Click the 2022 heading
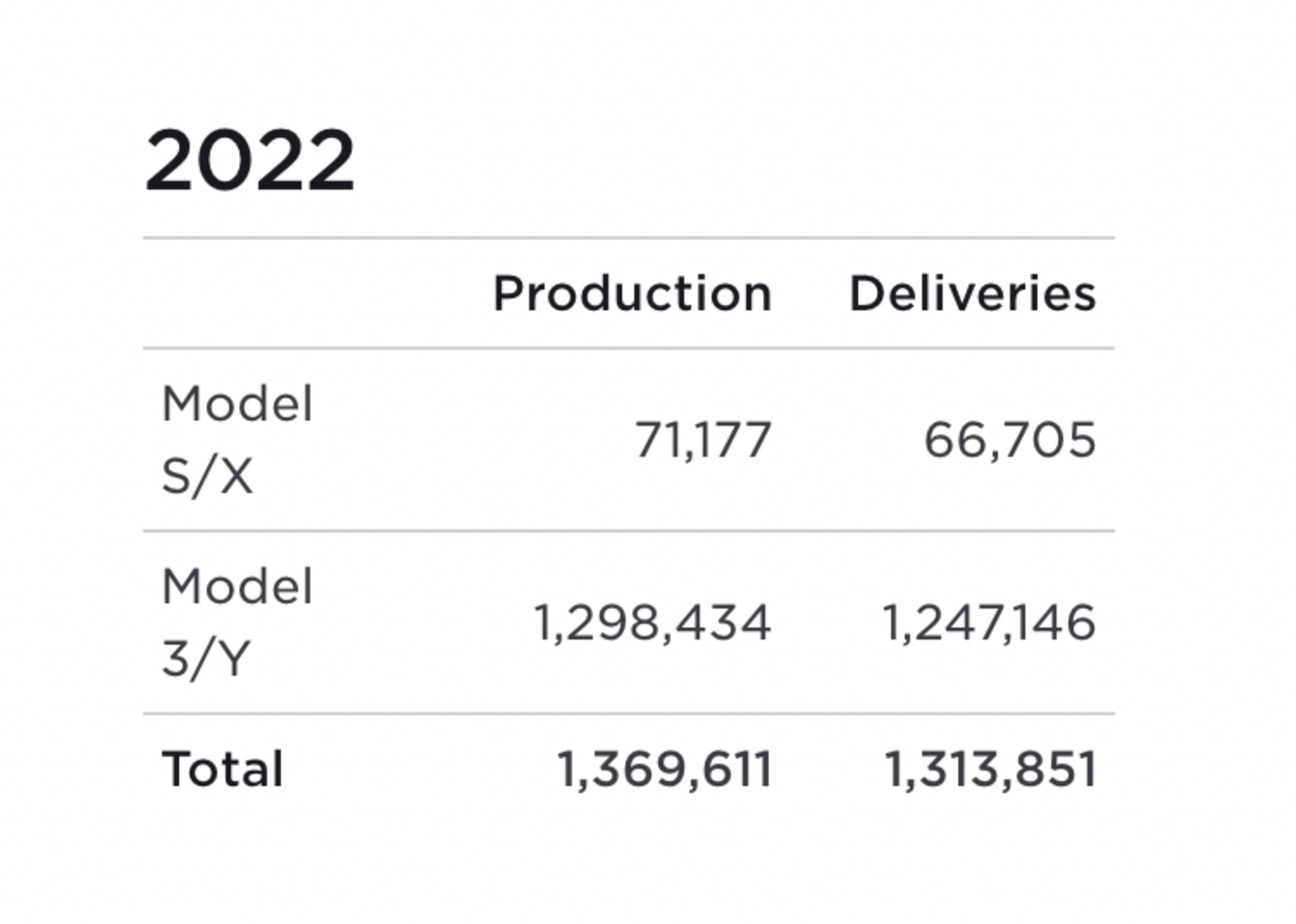This screenshot has width=1296, height=924. [250, 161]
